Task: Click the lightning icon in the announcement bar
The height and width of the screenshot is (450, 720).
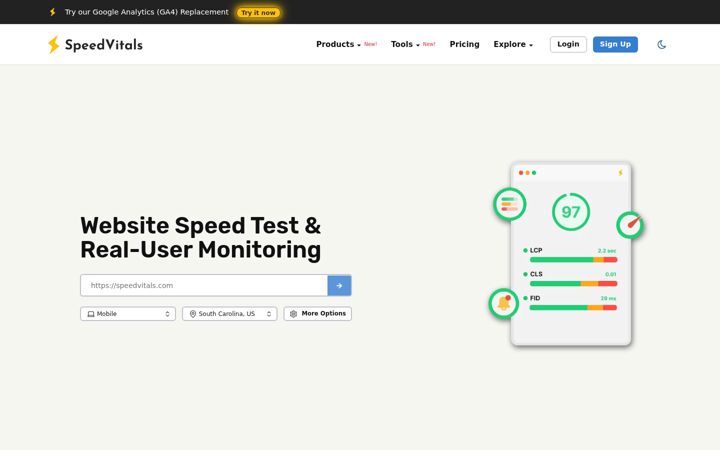Action: [53, 12]
